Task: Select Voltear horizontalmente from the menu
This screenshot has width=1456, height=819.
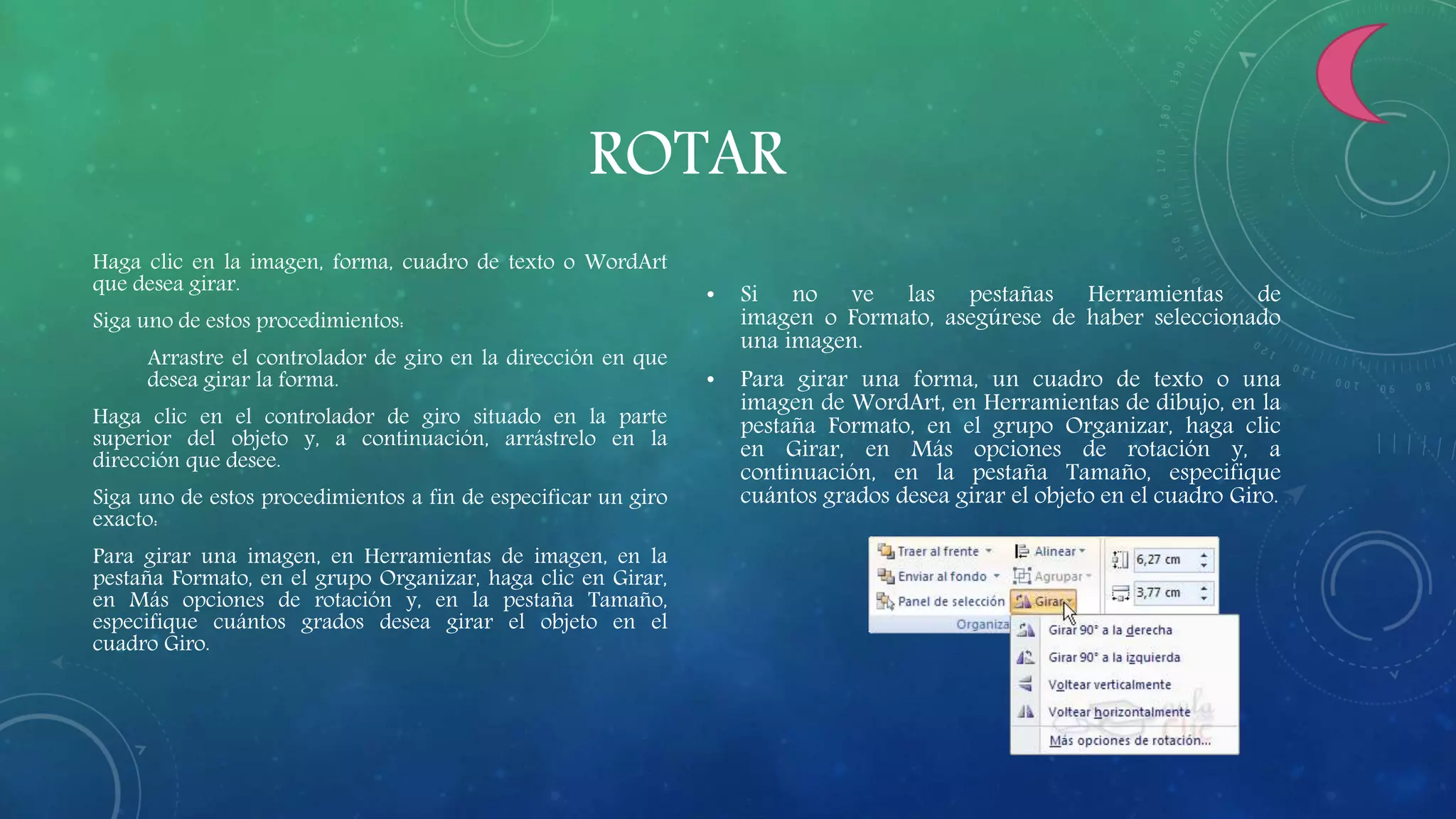Action: 1123,712
